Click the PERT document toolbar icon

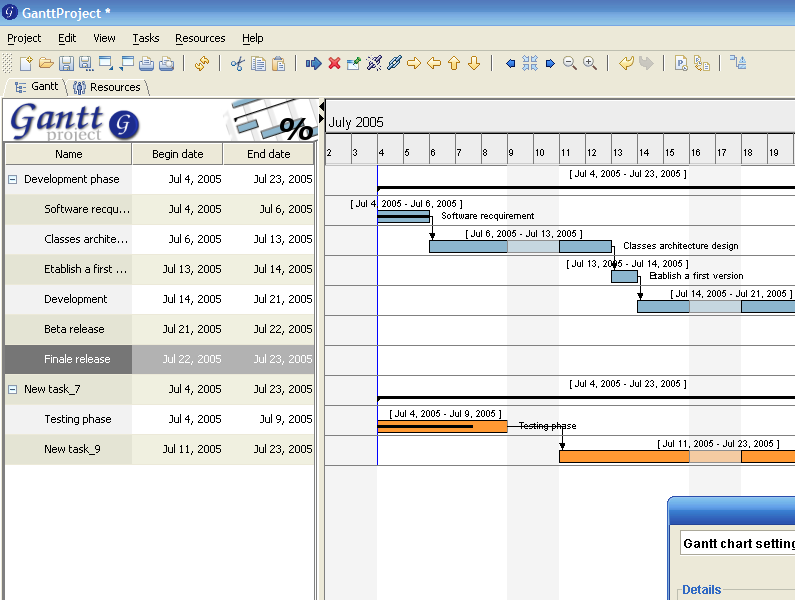coord(681,63)
